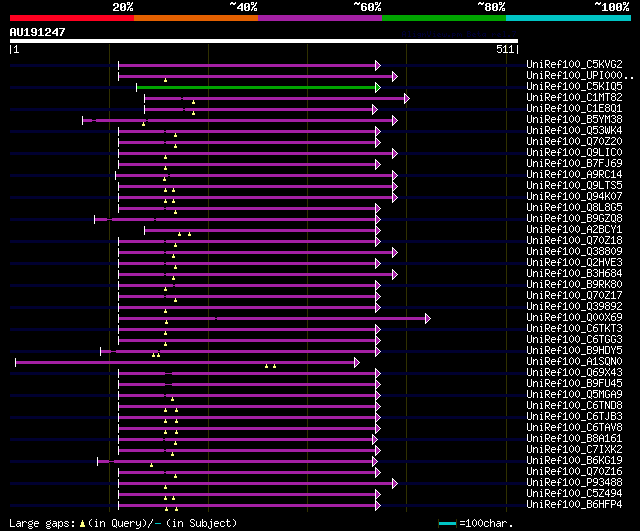The image size is (640, 531).
Task: Select the UniRef100_Q70Z16 label
Action: 574,472
